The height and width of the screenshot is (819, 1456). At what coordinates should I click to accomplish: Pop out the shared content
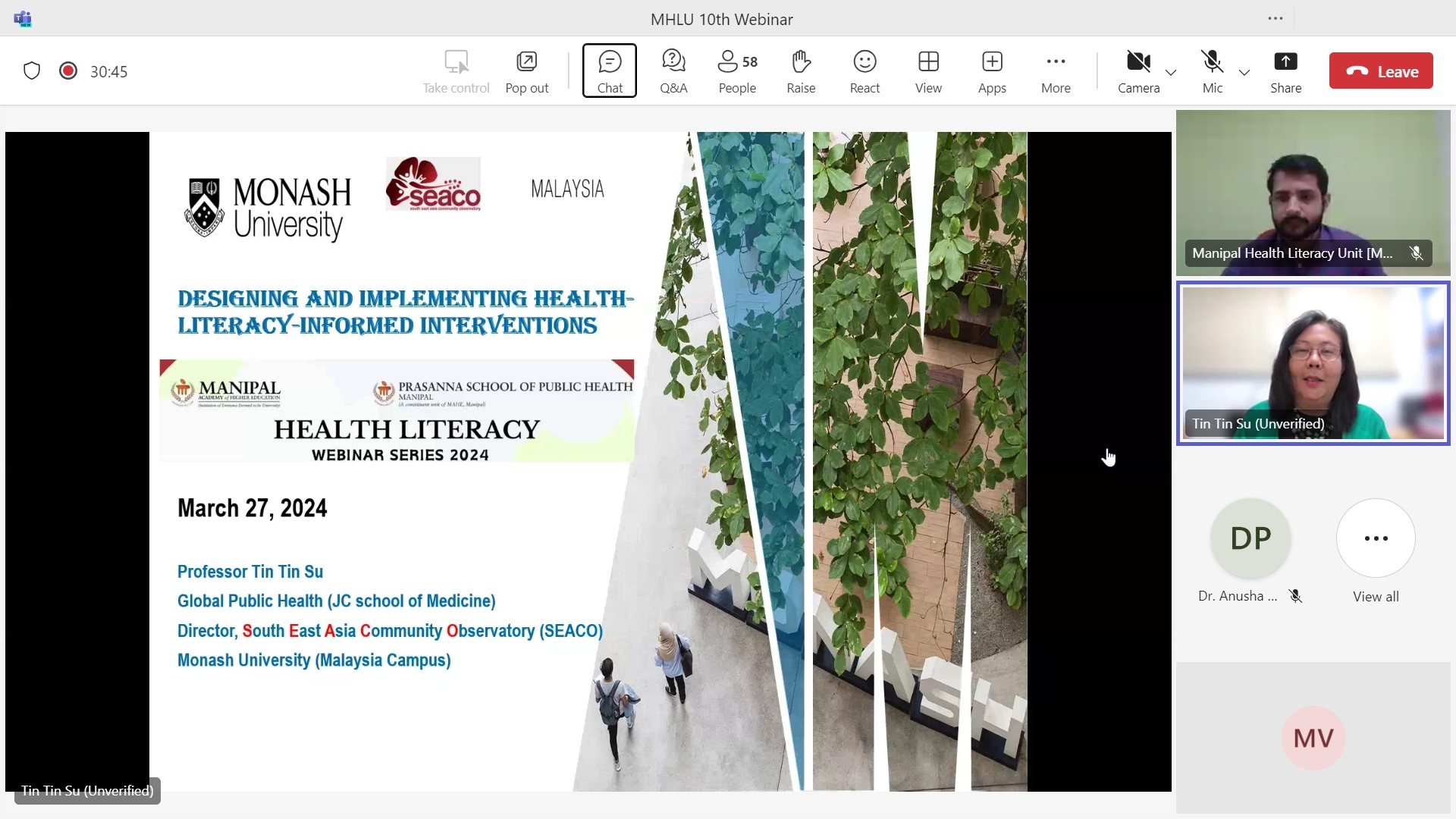click(x=526, y=71)
